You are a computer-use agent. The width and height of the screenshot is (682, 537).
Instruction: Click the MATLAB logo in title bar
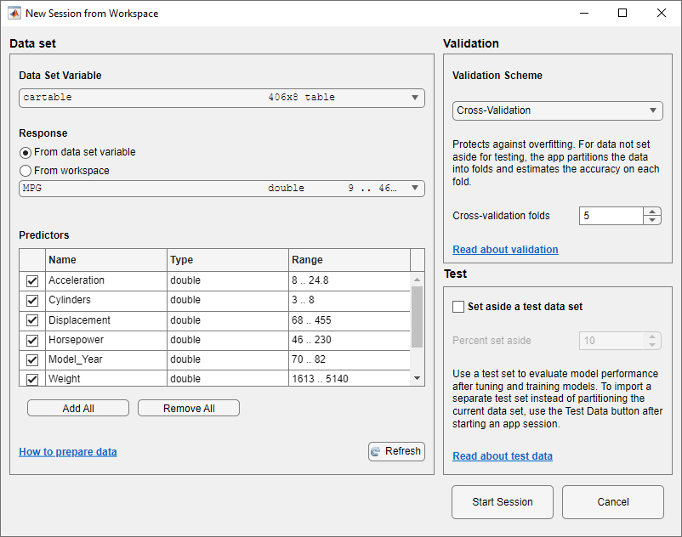14,14
